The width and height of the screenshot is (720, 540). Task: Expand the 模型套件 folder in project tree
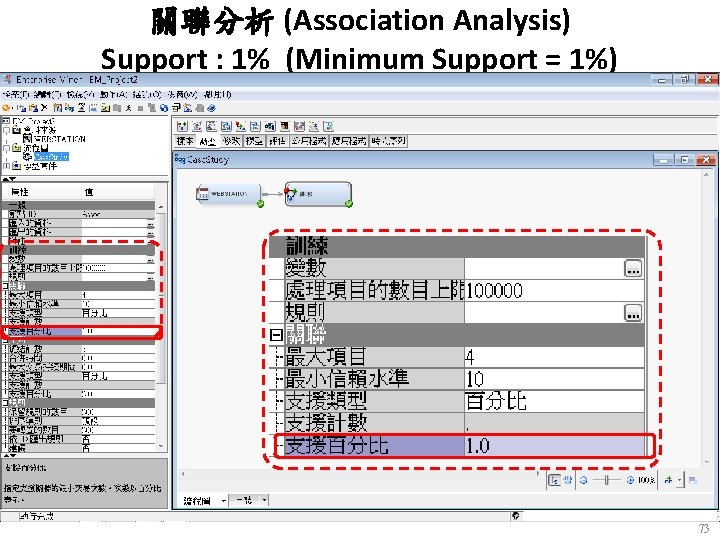tap(6, 166)
